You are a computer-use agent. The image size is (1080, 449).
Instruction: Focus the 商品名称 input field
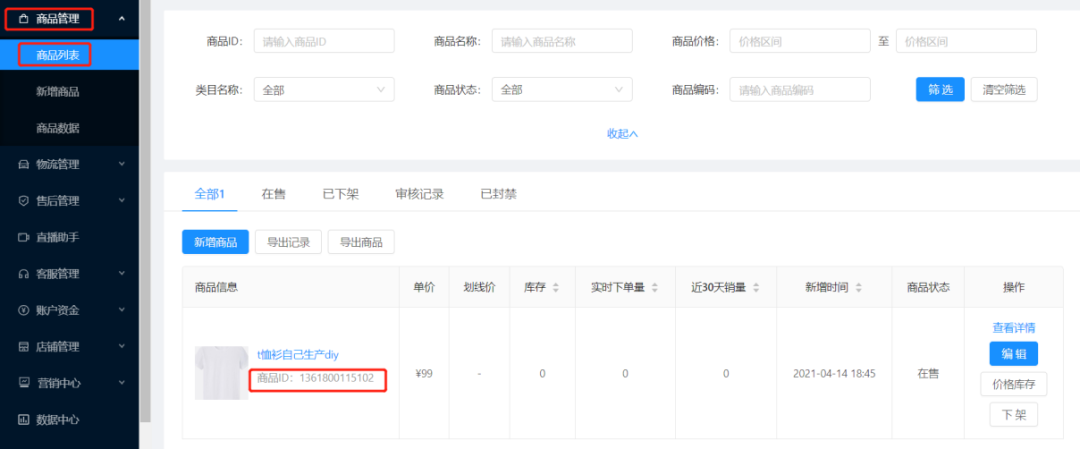pos(562,41)
